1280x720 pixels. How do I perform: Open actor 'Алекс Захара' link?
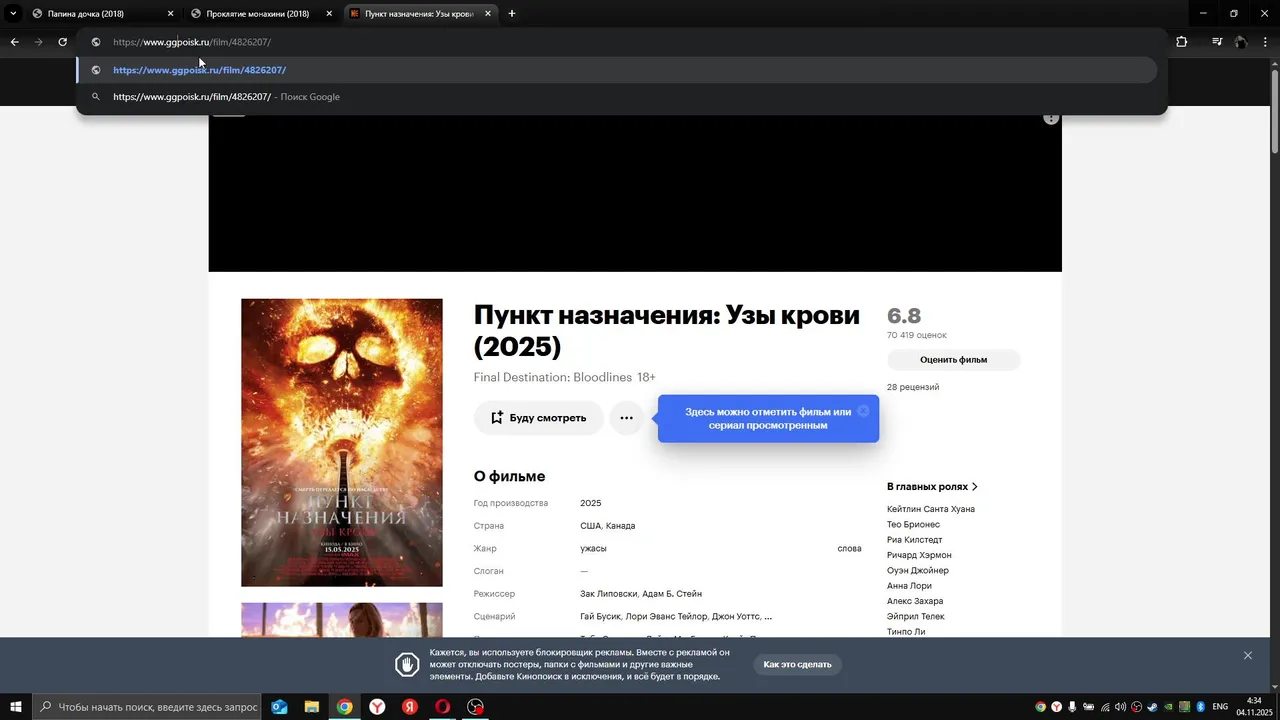(915, 601)
